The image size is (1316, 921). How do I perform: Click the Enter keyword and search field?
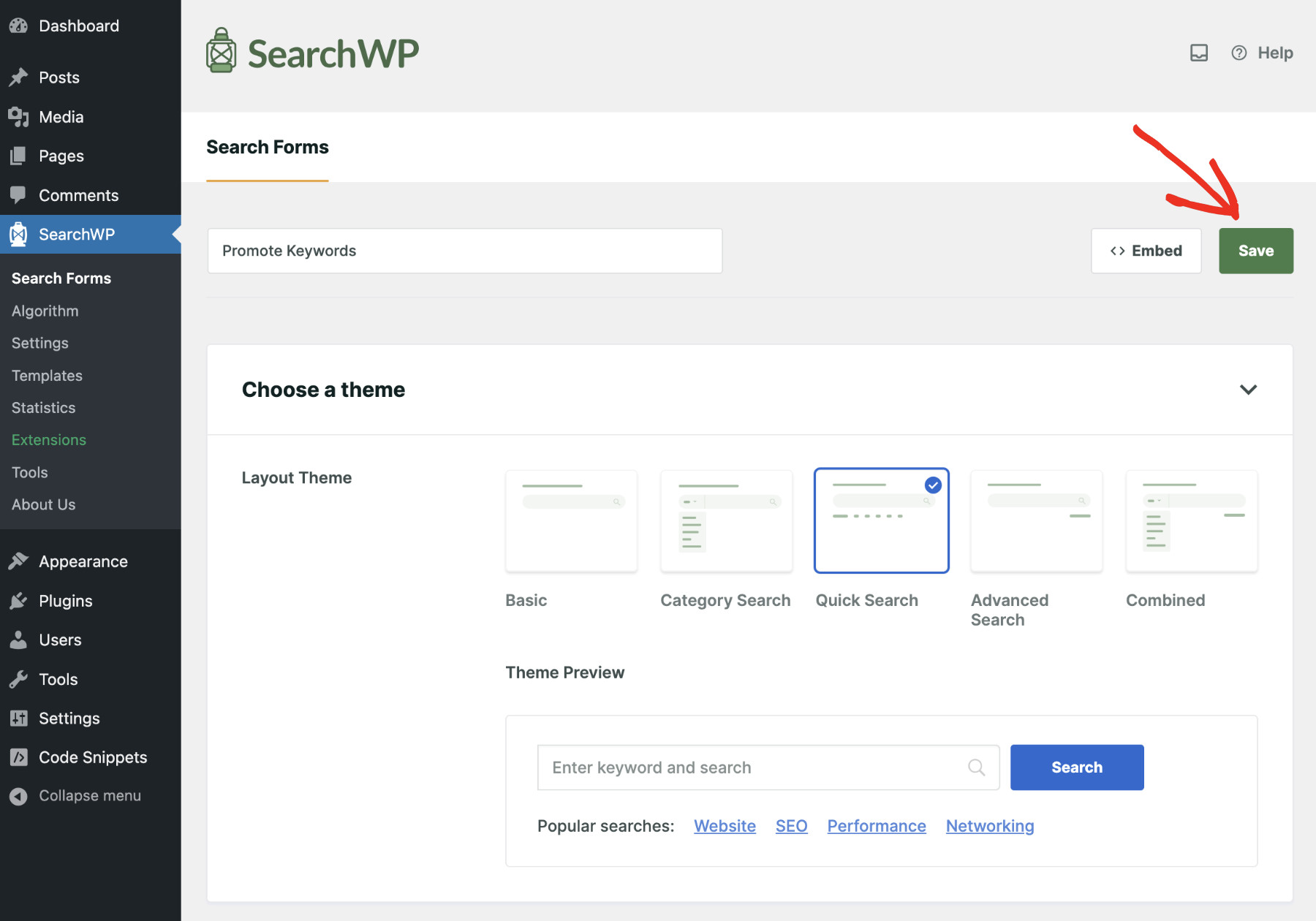pyautogui.click(x=768, y=767)
